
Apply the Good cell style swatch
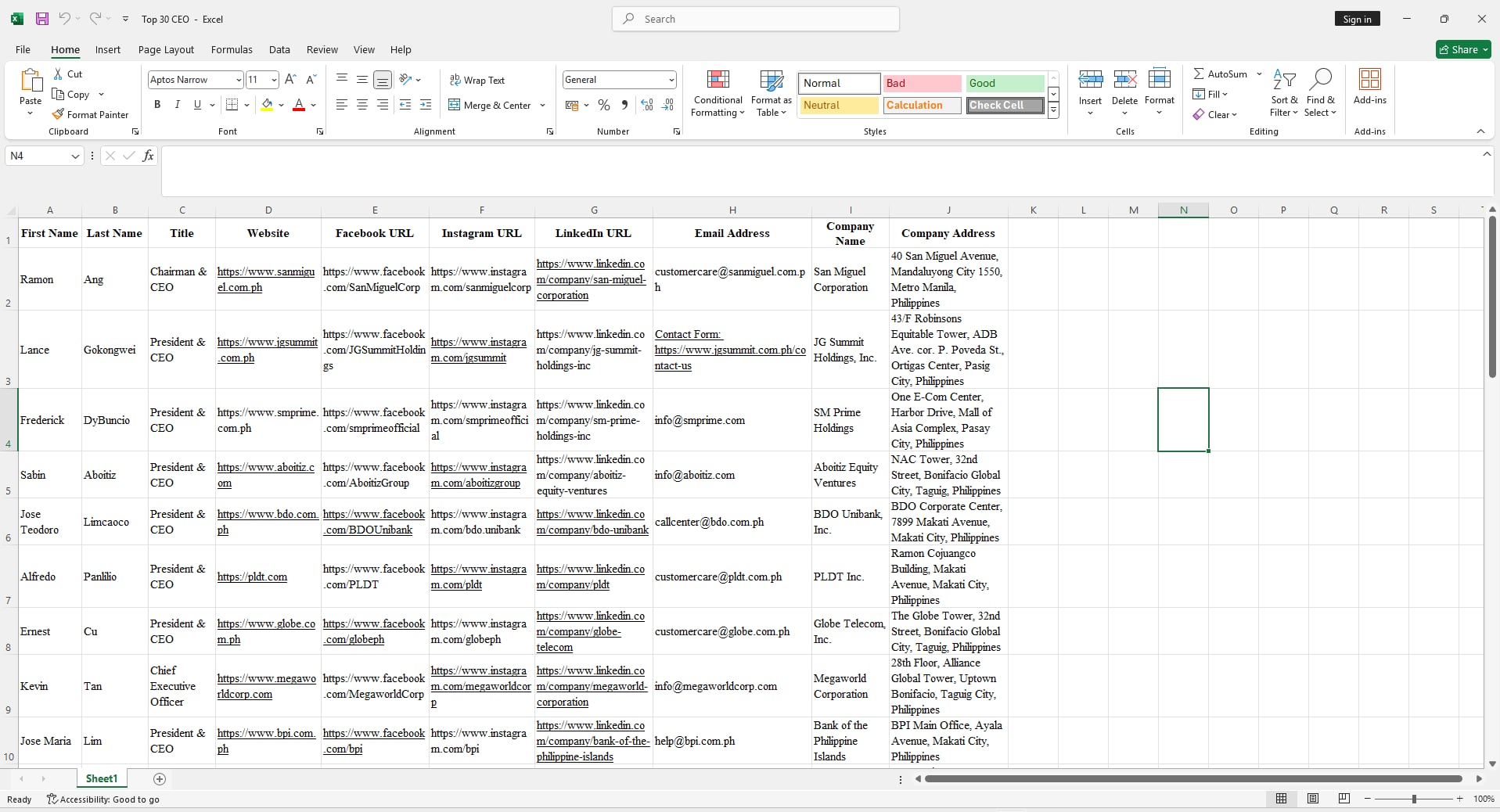coord(1005,83)
